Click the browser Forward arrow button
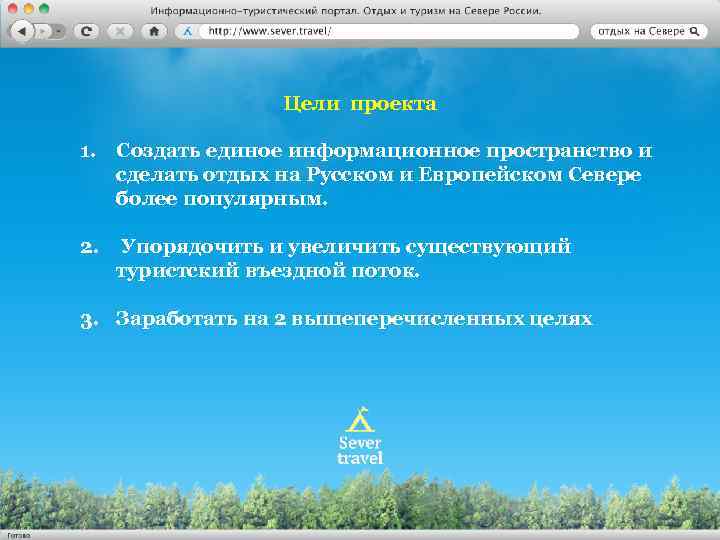The width and height of the screenshot is (720, 540). tap(43, 31)
